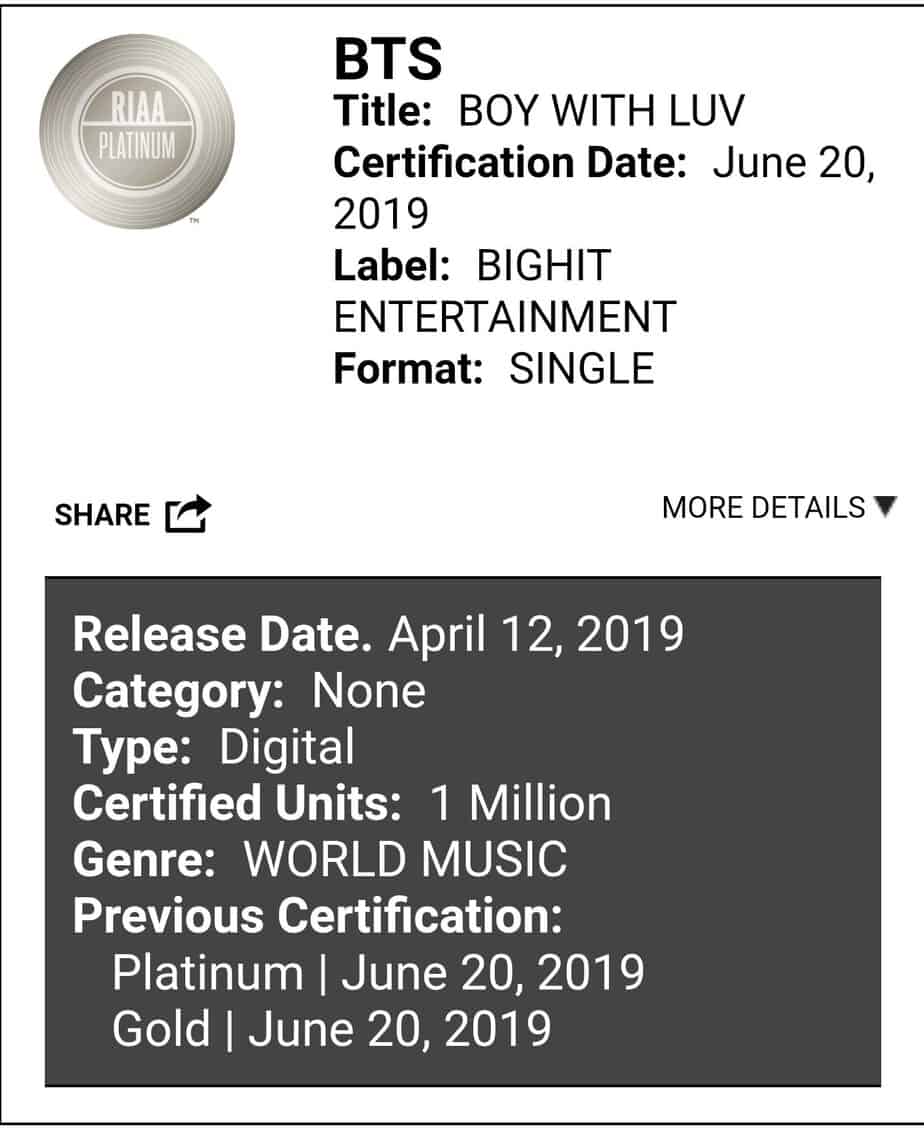Click the BOY WITH LUV title
The image size is (924, 1130).
[x=601, y=112]
